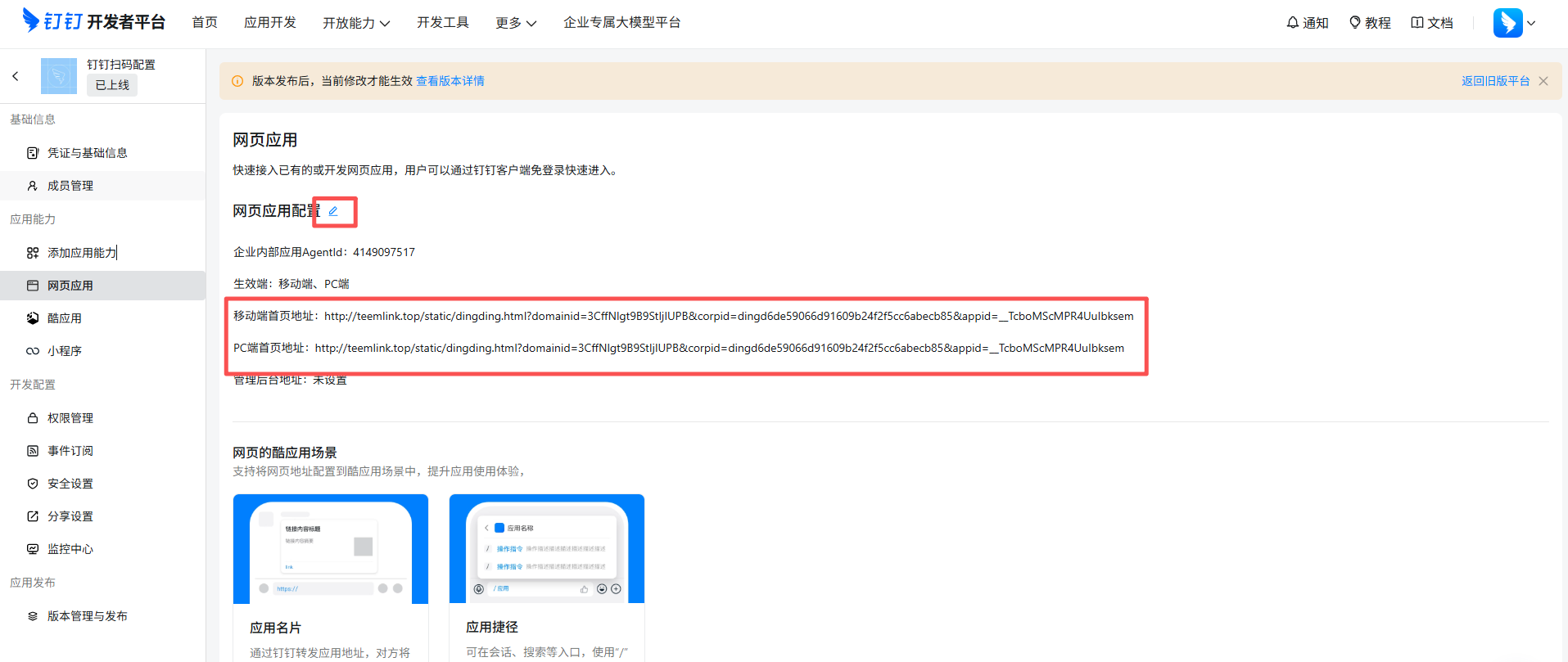Image resolution: width=1568 pixels, height=662 pixels.
Task: Open the 首页 nav item
Action: point(205,22)
